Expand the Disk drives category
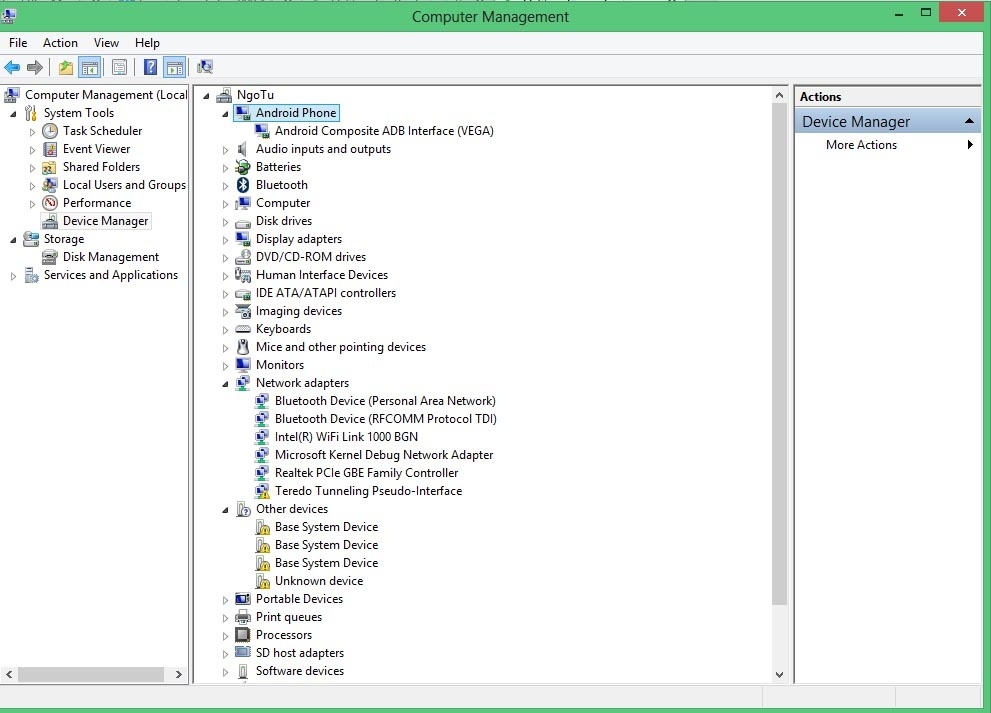This screenshot has width=991, height=713. click(x=225, y=222)
